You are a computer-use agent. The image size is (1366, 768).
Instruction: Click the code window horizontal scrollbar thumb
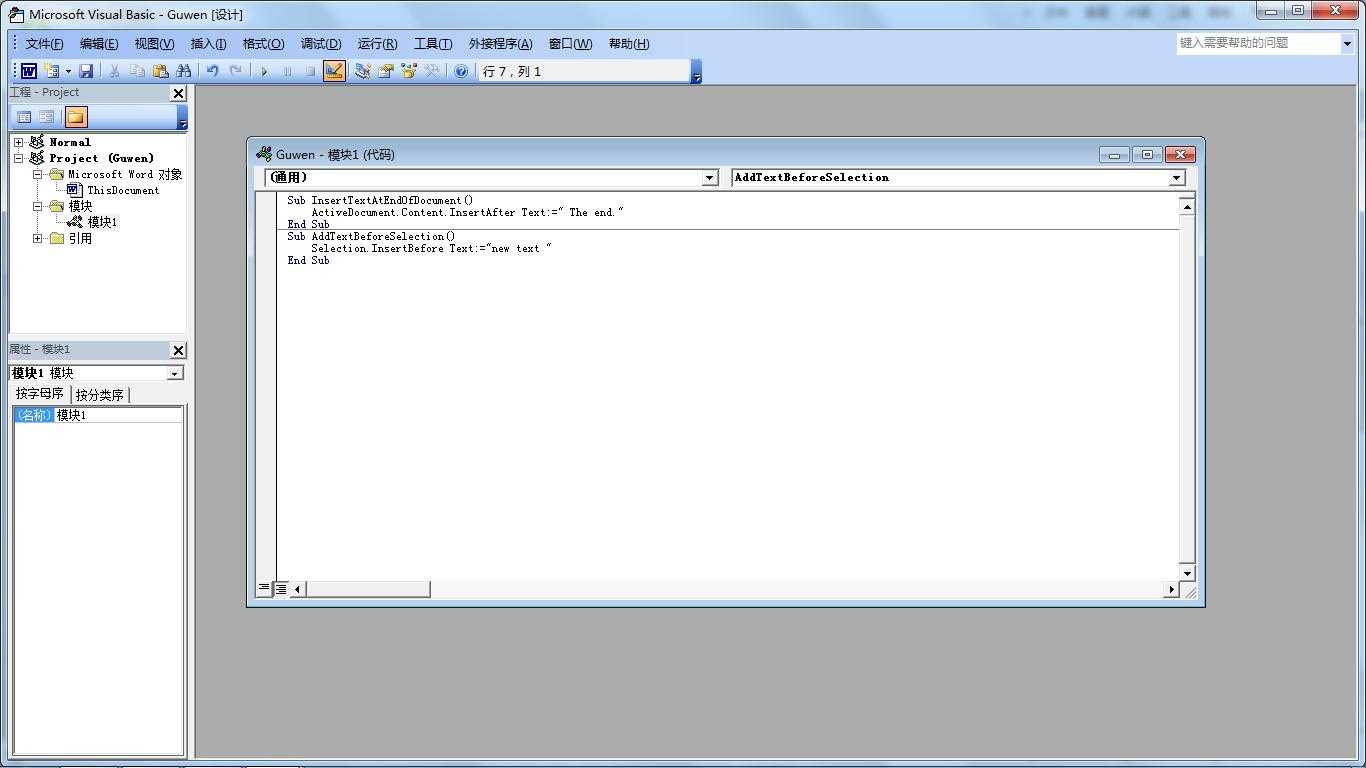click(368, 589)
